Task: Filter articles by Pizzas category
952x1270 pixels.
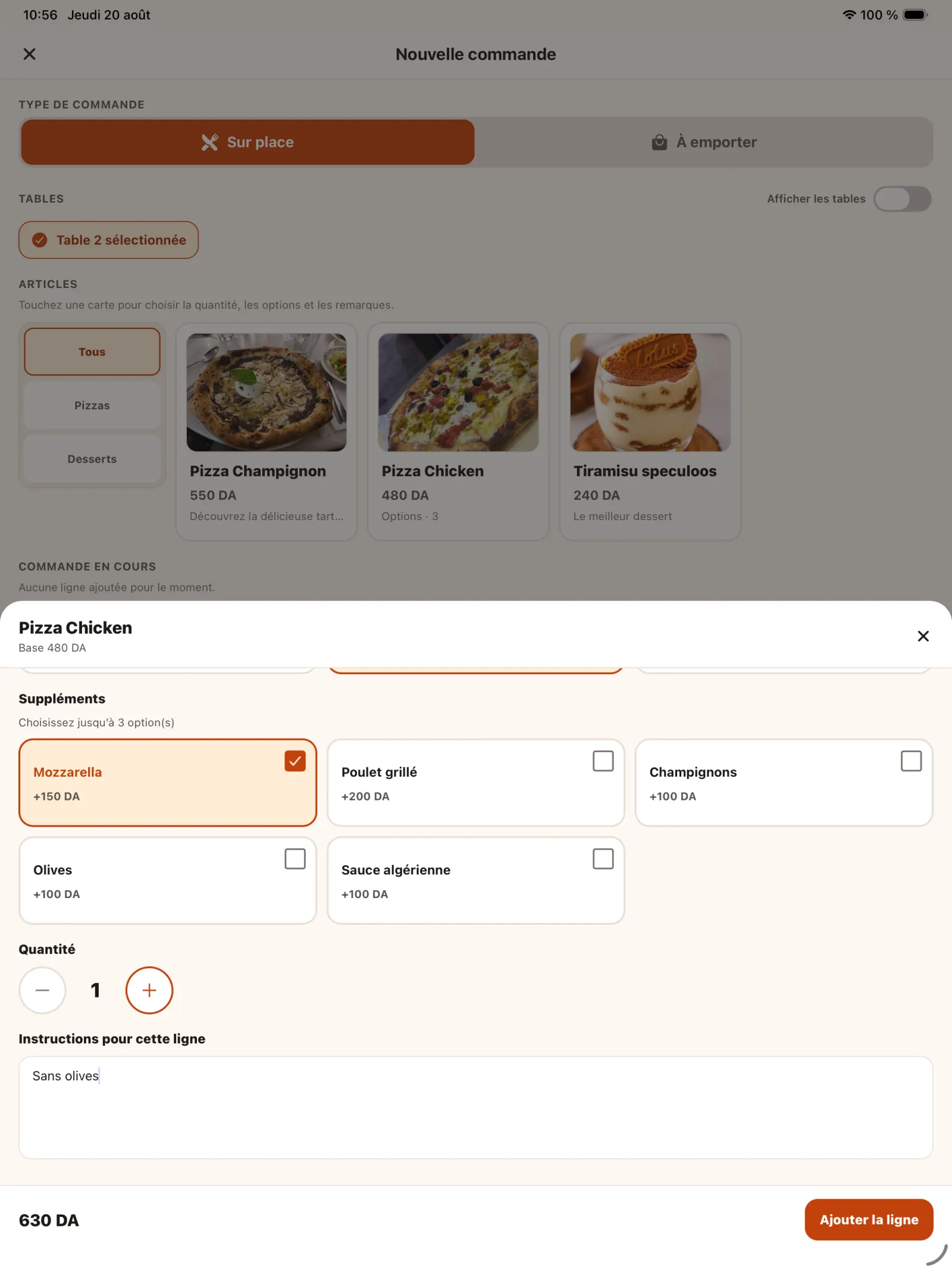Action: (92, 405)
